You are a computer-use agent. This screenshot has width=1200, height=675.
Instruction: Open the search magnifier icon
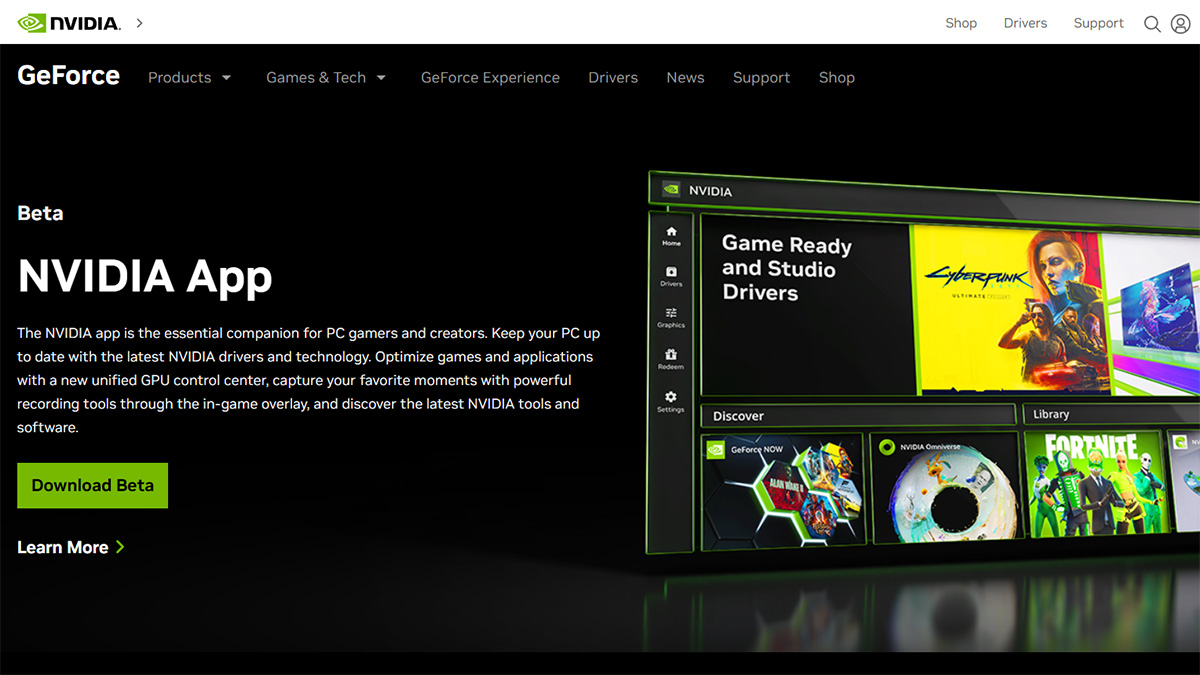point(1152,23)
